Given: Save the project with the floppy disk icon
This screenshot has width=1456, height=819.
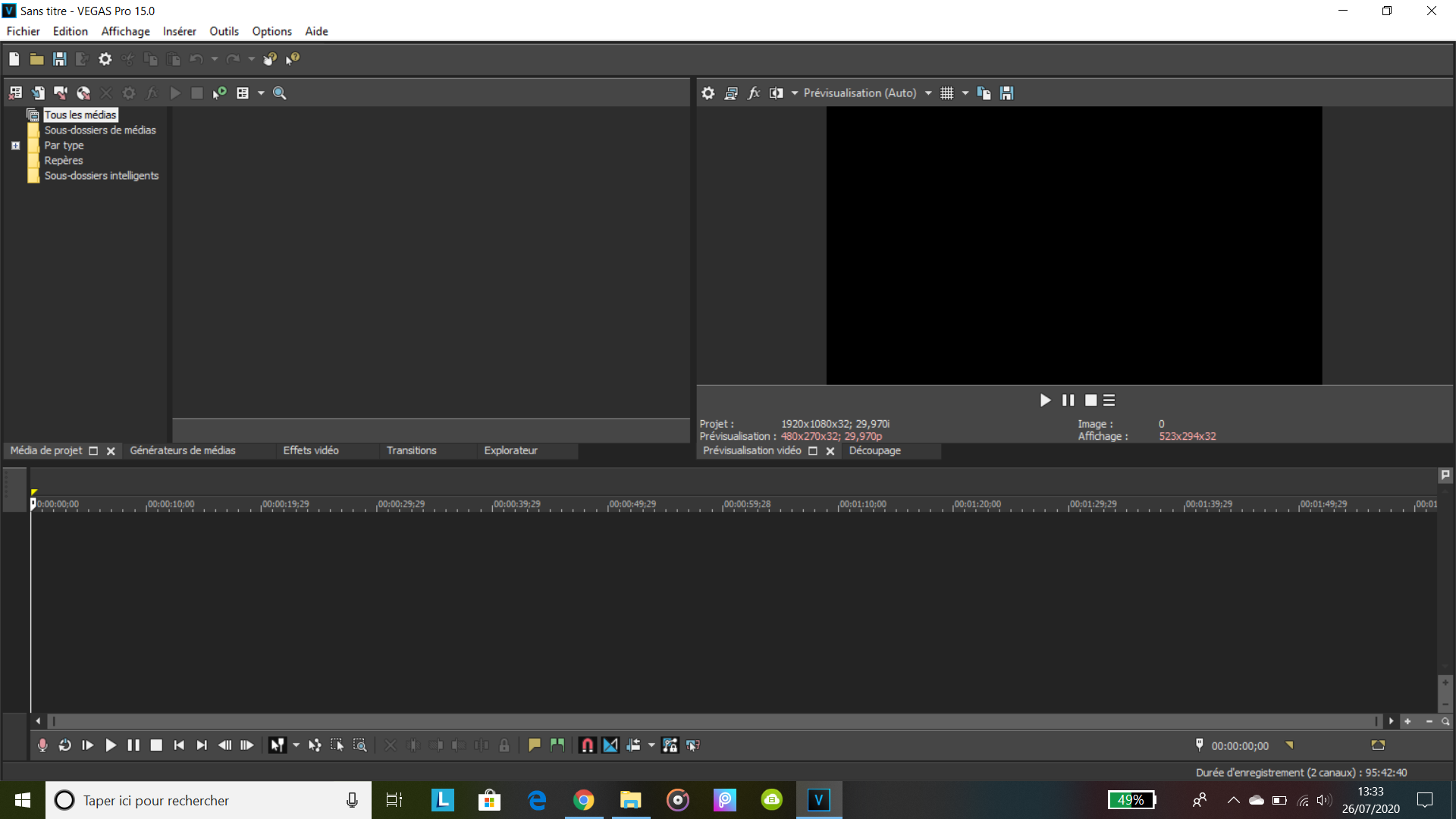Looking at the screenshot, I should coord(59,59).
